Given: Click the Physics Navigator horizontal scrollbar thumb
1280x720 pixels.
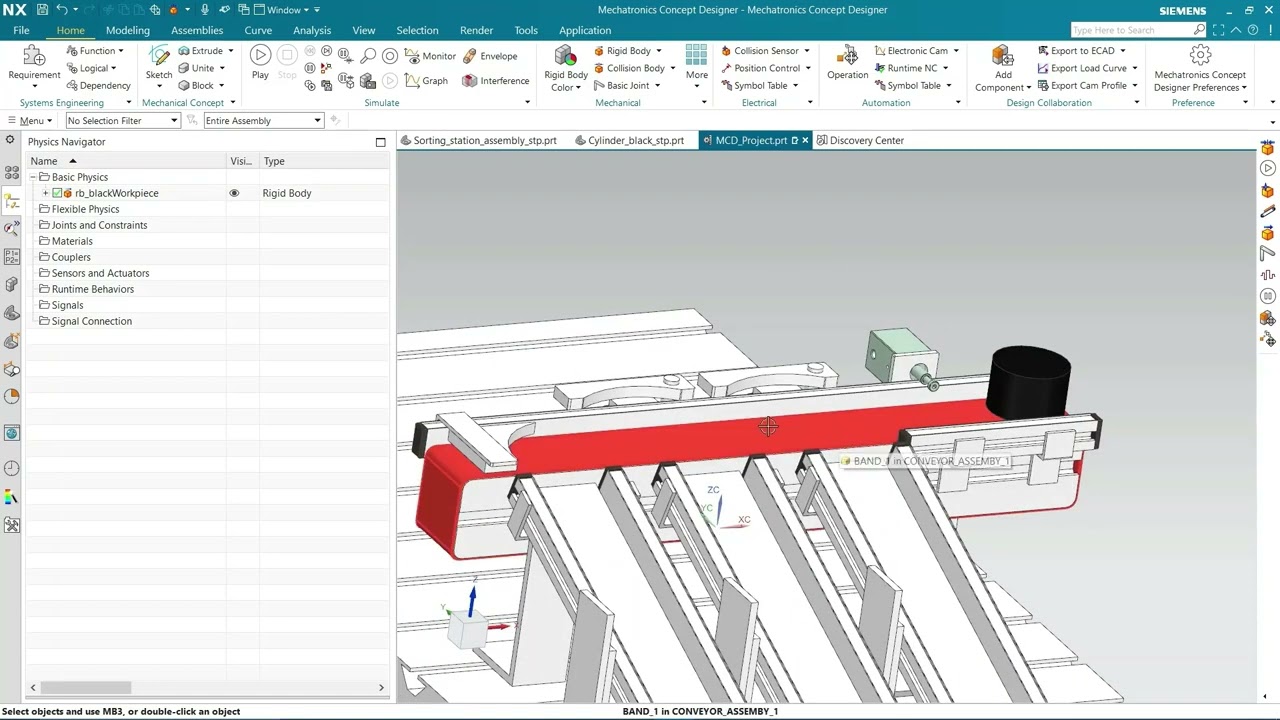Looking at the screenshot, I should pyautogui.click(x=85, y=687).
